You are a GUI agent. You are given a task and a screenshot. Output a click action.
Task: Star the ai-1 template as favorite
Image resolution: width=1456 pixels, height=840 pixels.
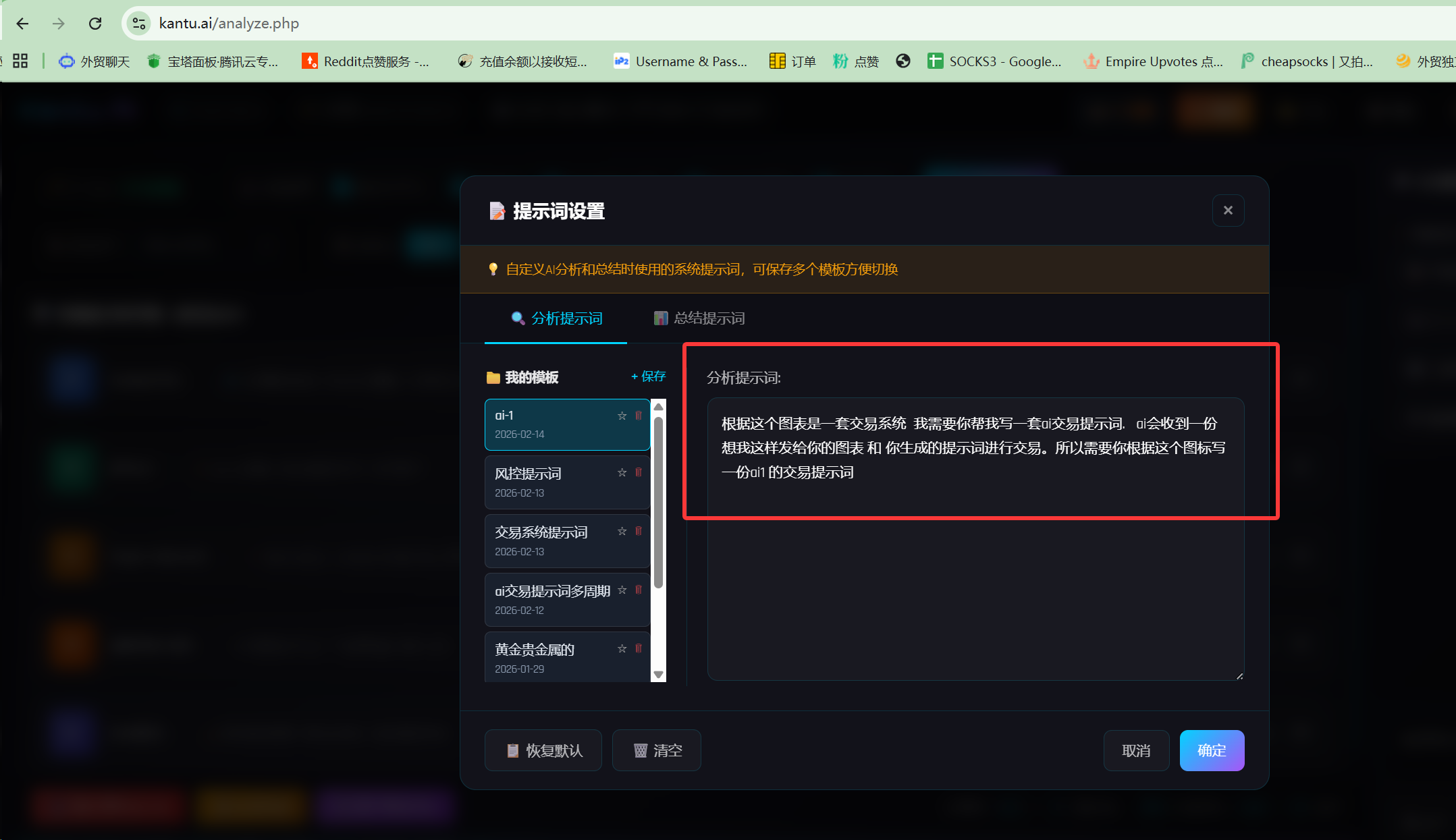(x=622, y=416)
